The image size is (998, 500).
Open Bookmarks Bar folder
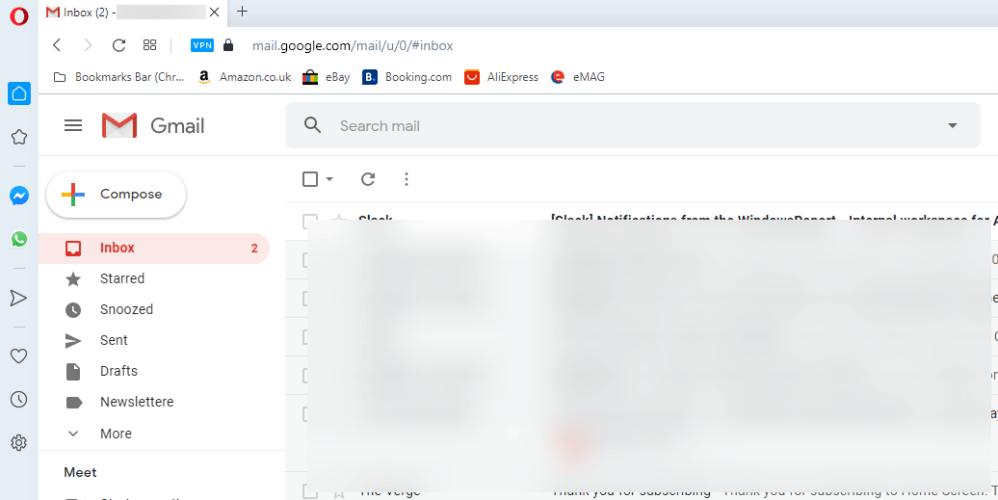[119, 77]
